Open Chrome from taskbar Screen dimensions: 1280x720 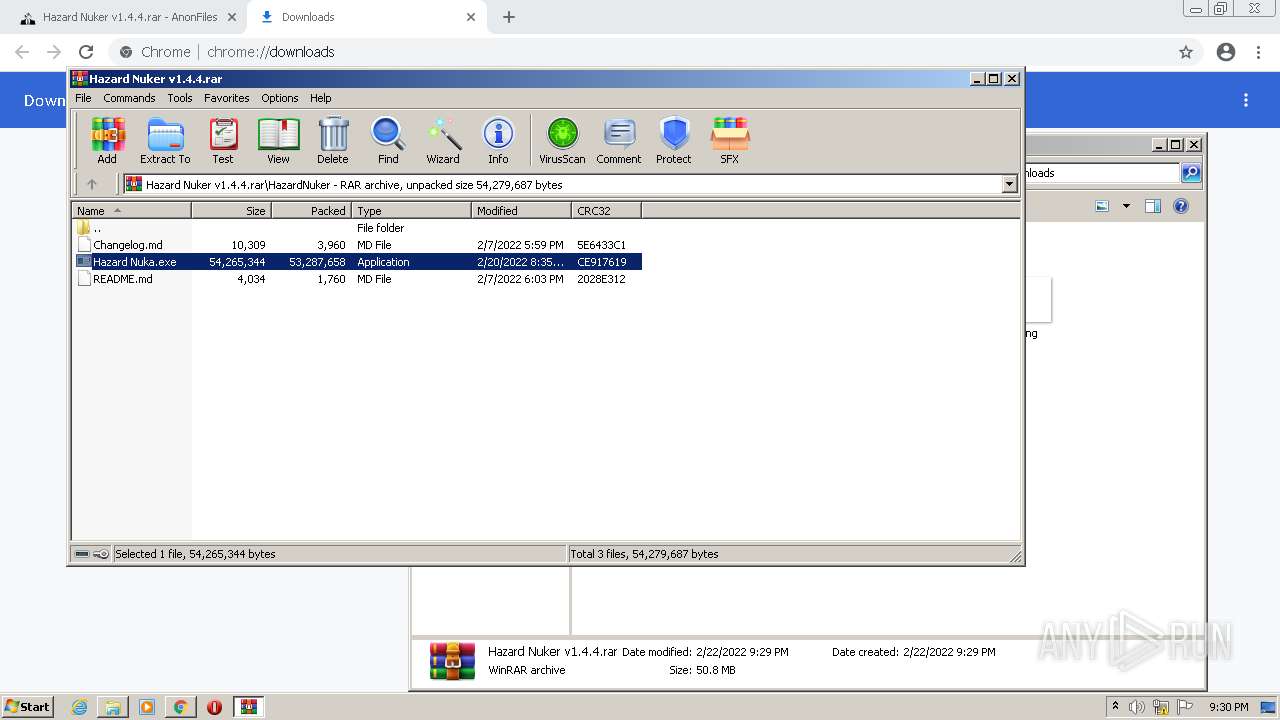(180, 707)
